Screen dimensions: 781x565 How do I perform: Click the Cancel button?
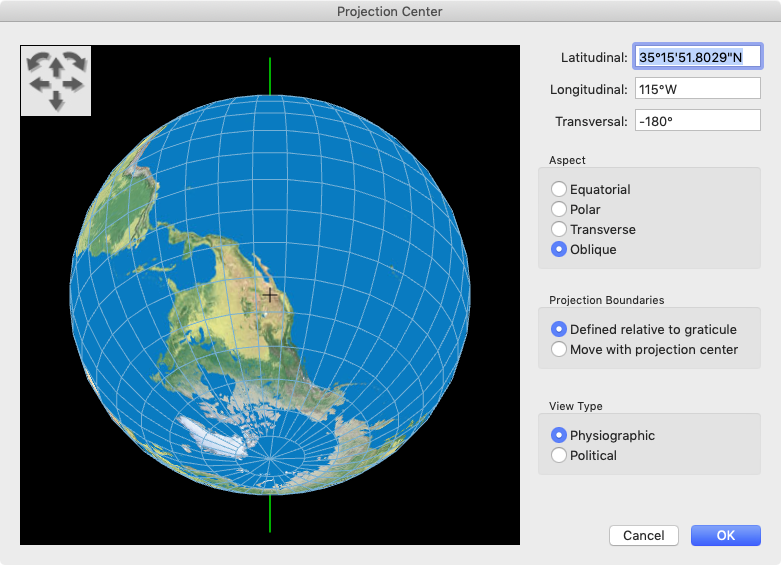(x=644, y=536)
